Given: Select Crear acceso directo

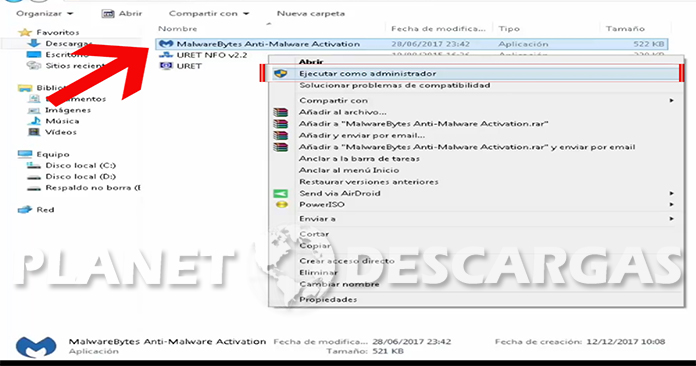Looking at the screenshot, I should (x=347, y=261).
